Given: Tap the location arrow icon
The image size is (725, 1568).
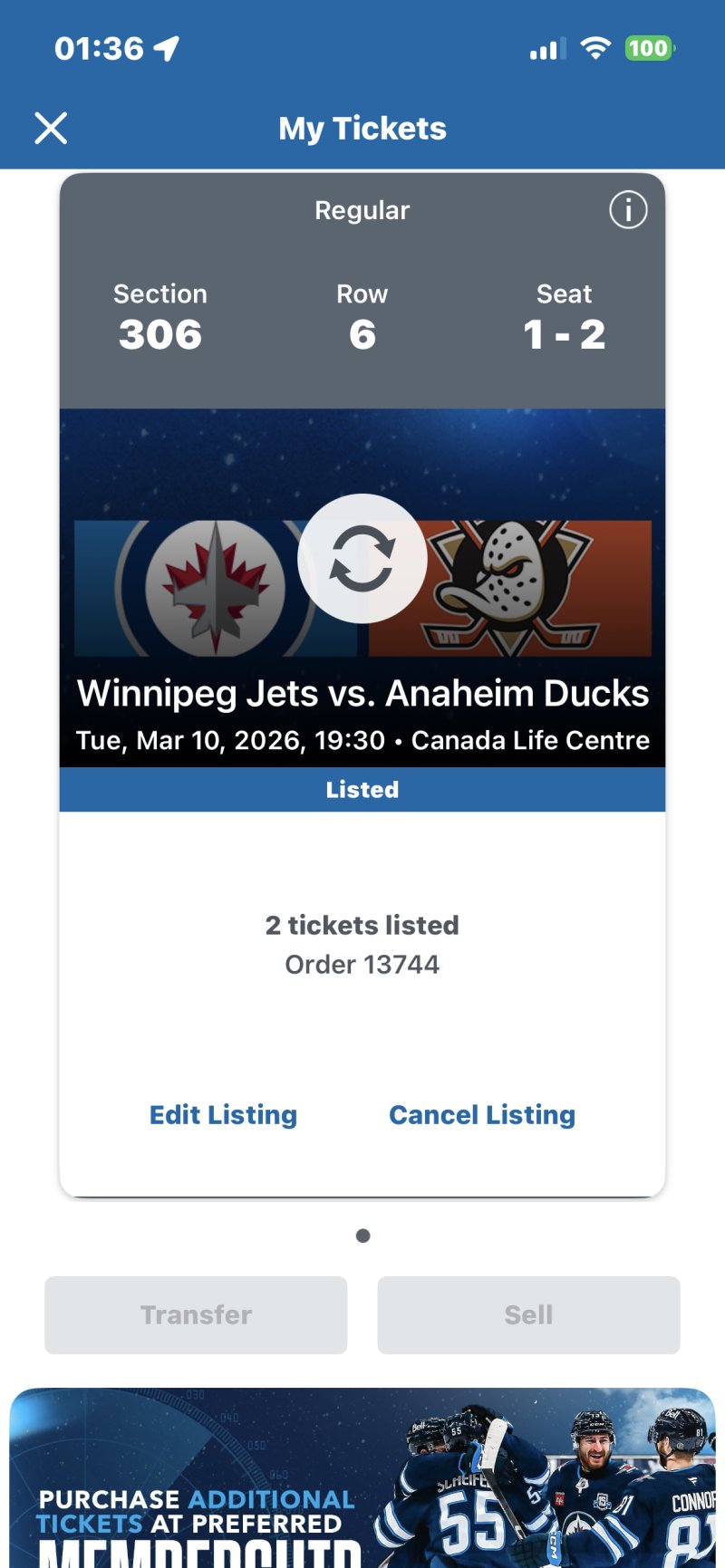Looking at the screenshot, I should tap(167, 48).
